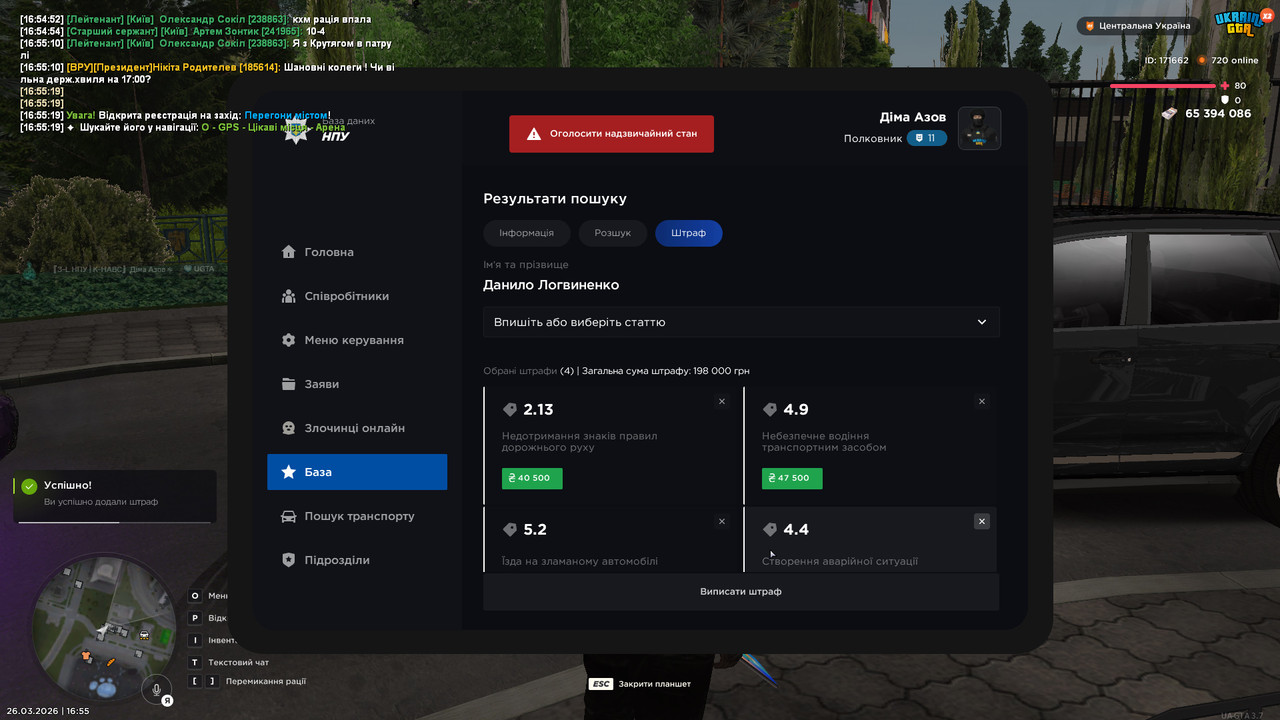Switch to the Розшук tab

pyautogui.click(x=613, y=233)
